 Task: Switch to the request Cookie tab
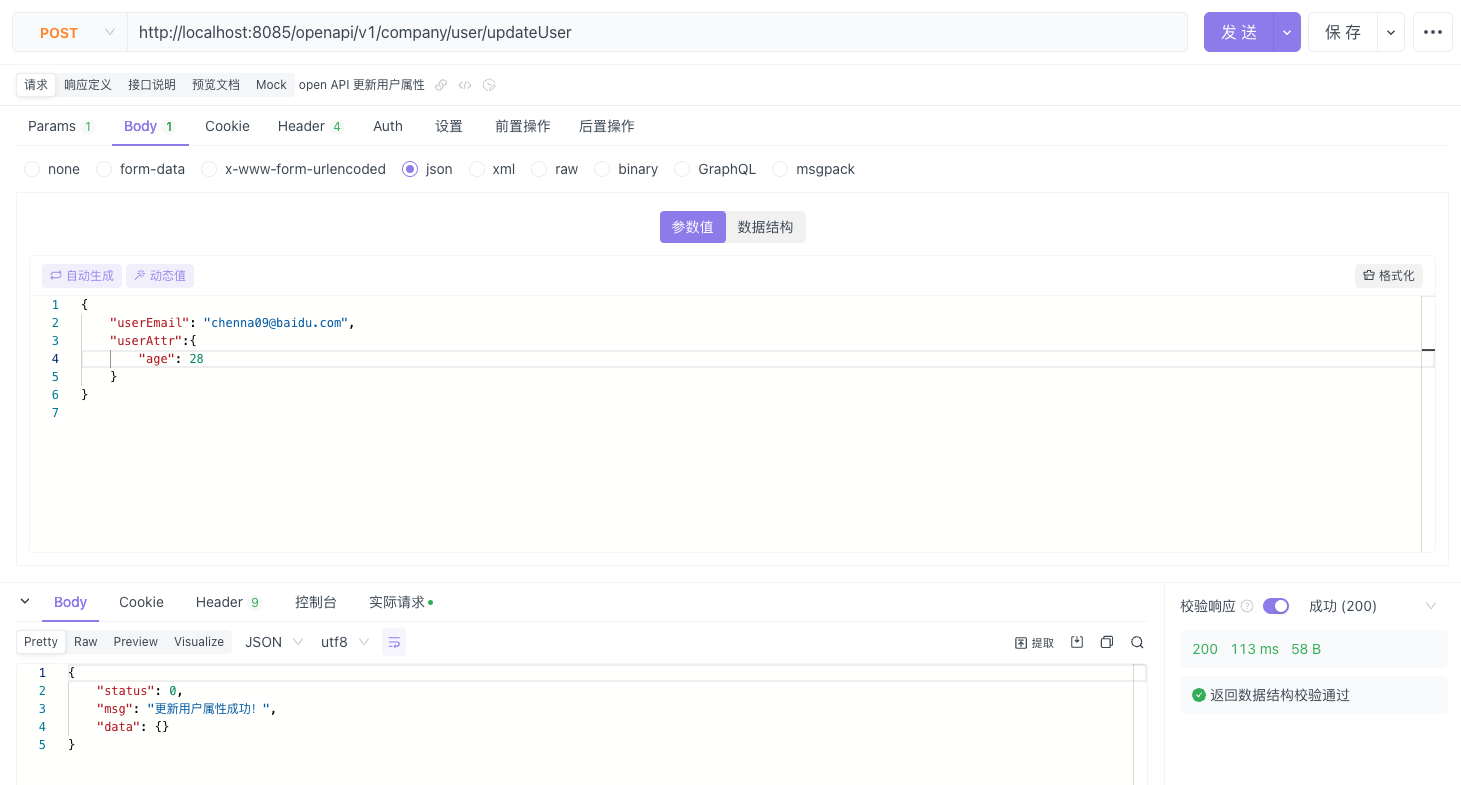(227, 126)
